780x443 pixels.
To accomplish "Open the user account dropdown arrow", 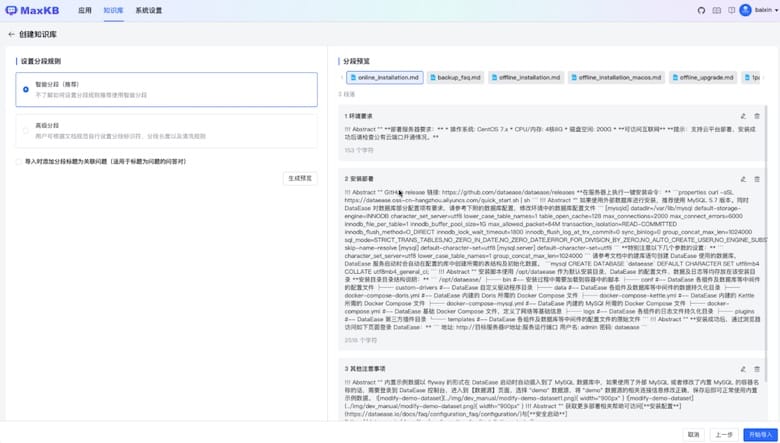I will tap(776, 10).
